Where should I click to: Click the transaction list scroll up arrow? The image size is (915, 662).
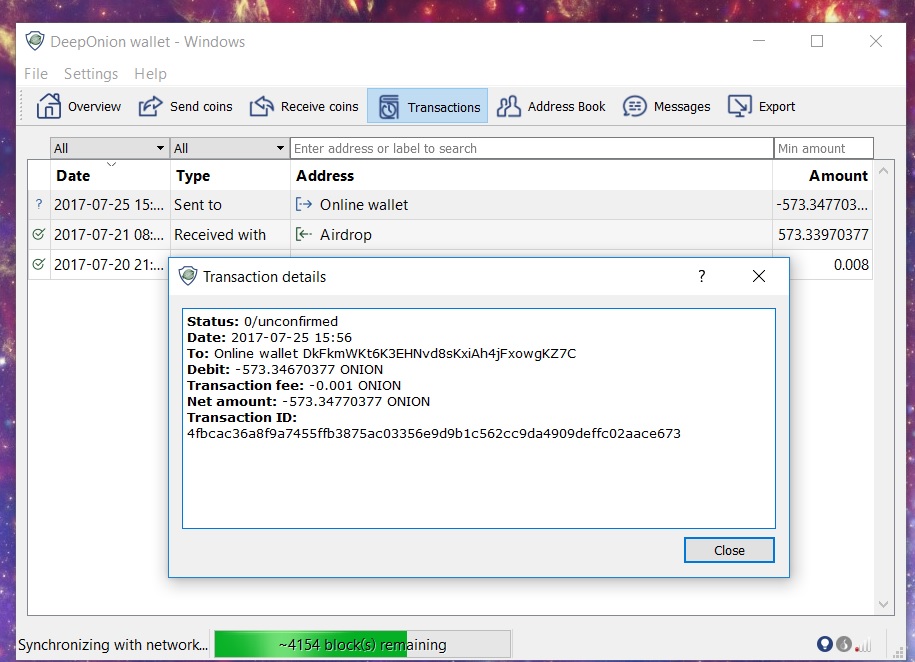point(883,171)
